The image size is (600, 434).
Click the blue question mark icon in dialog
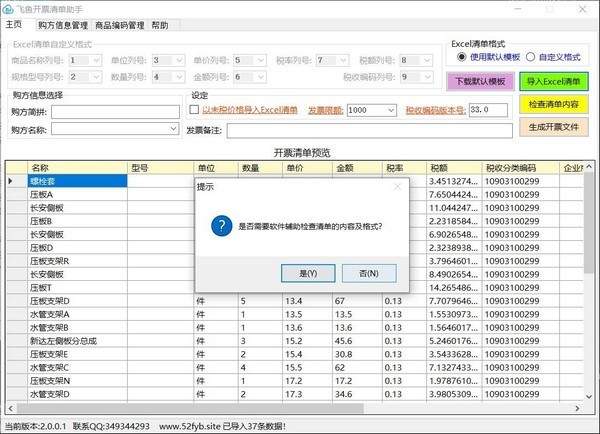pyautogui.click(x=223, y=227)
